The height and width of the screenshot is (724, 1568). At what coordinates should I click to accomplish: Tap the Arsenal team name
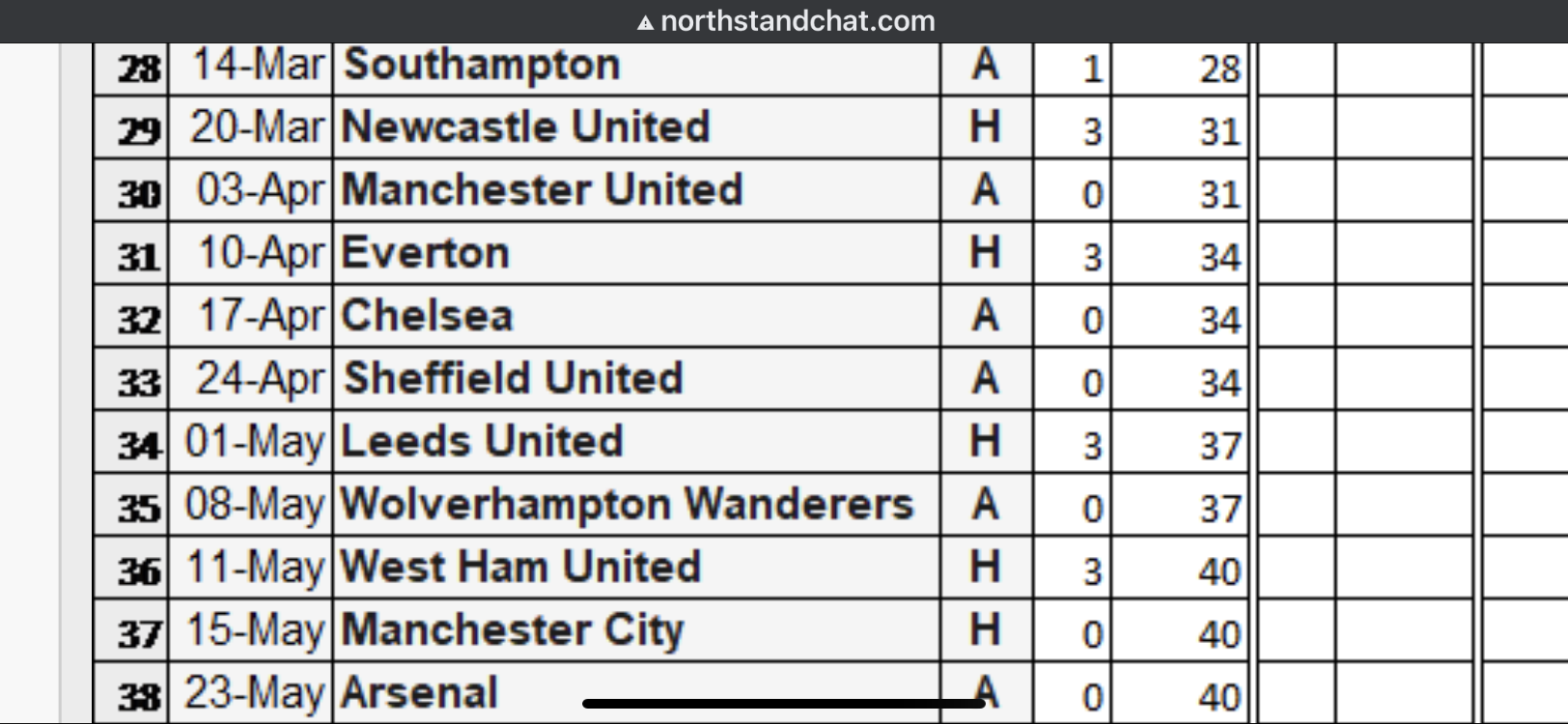[x=419, y=693]
